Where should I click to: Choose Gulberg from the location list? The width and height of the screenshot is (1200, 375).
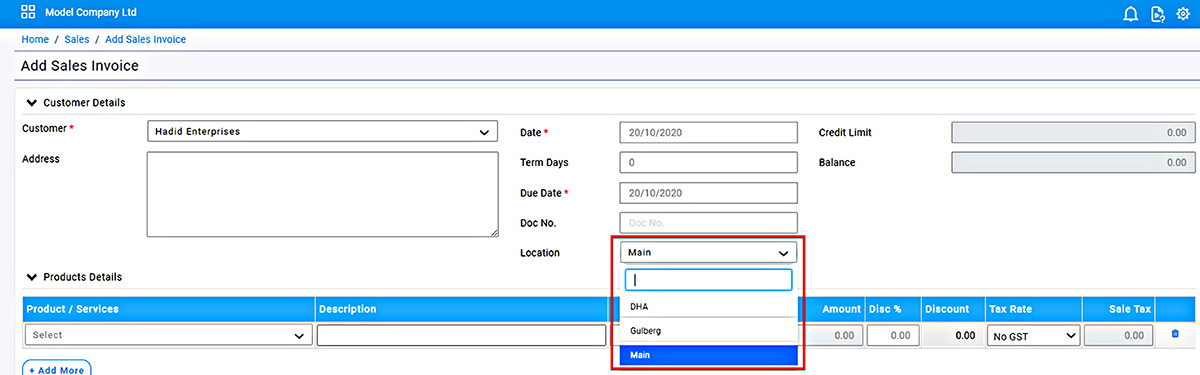(x=709, y=330)
